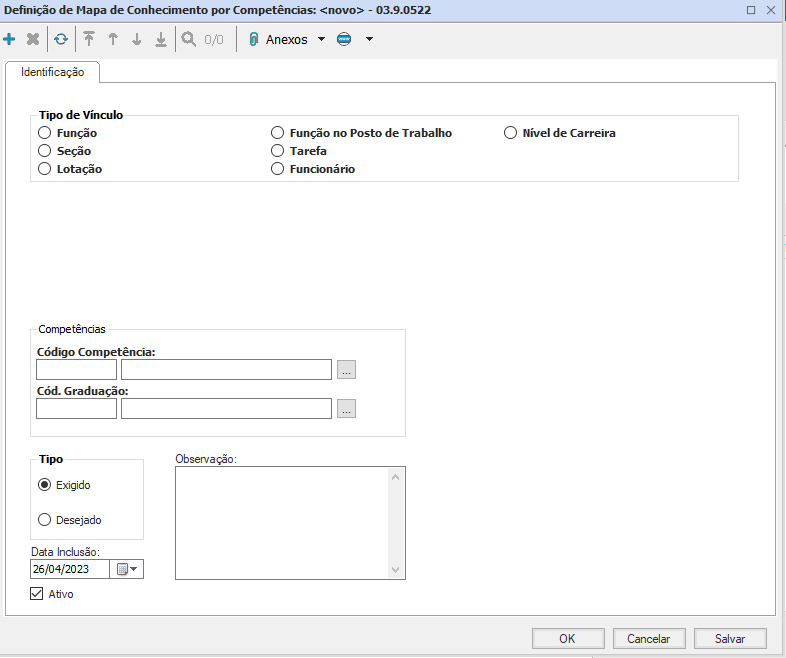Click the magnifier search icon
This screenshot has height=658, width=786.
tap(188, 40)
